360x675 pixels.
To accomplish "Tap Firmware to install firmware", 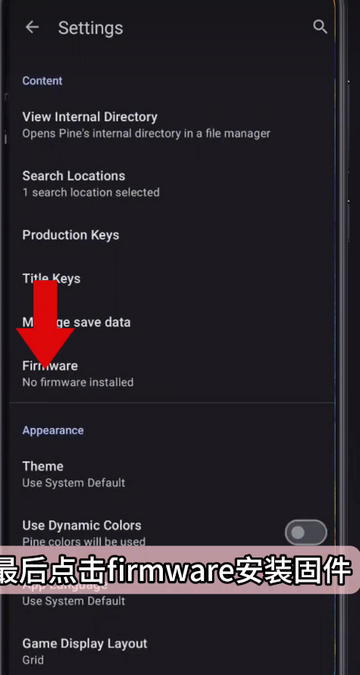I will coord(172,374).
